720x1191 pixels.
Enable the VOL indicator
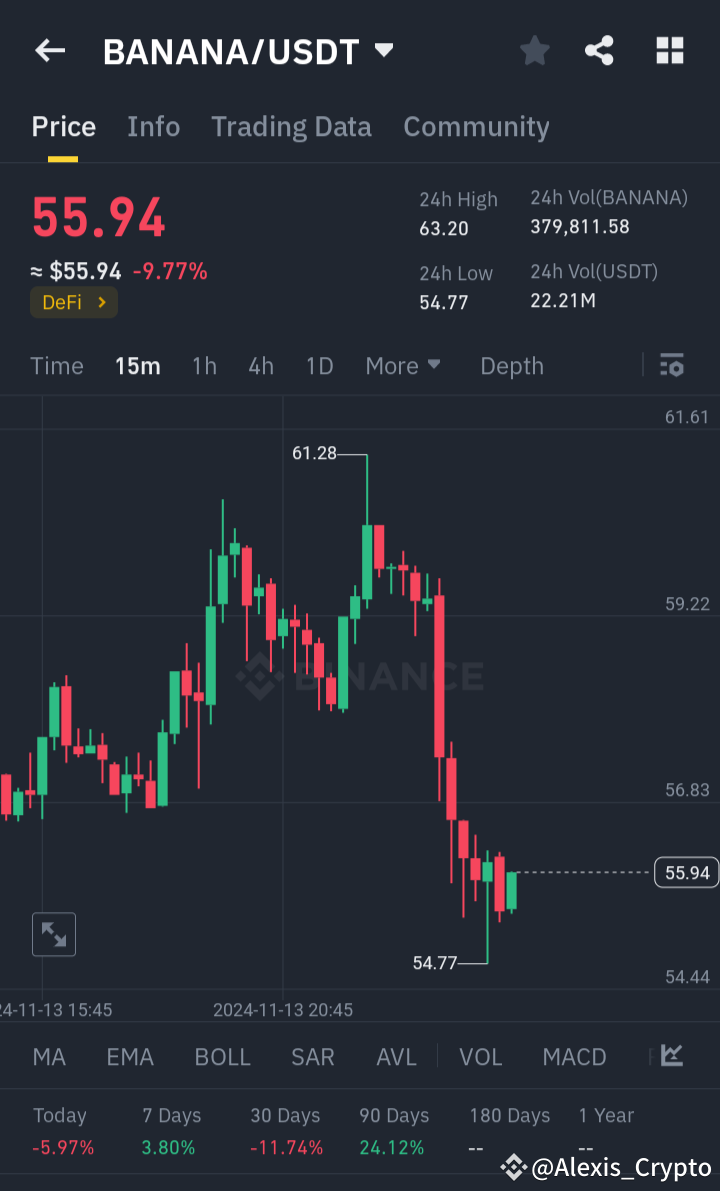(x=481, y=1056)
